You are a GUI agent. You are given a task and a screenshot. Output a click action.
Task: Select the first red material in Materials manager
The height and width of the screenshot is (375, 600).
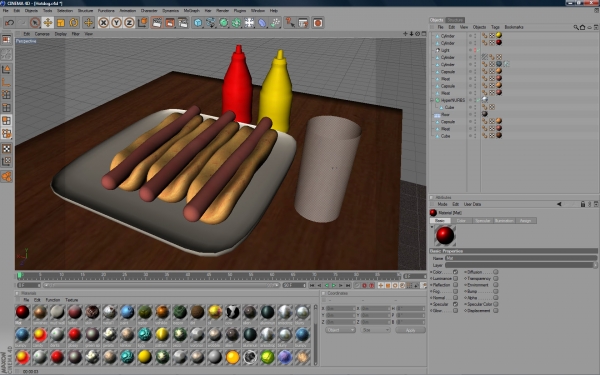tap(23, 312)
